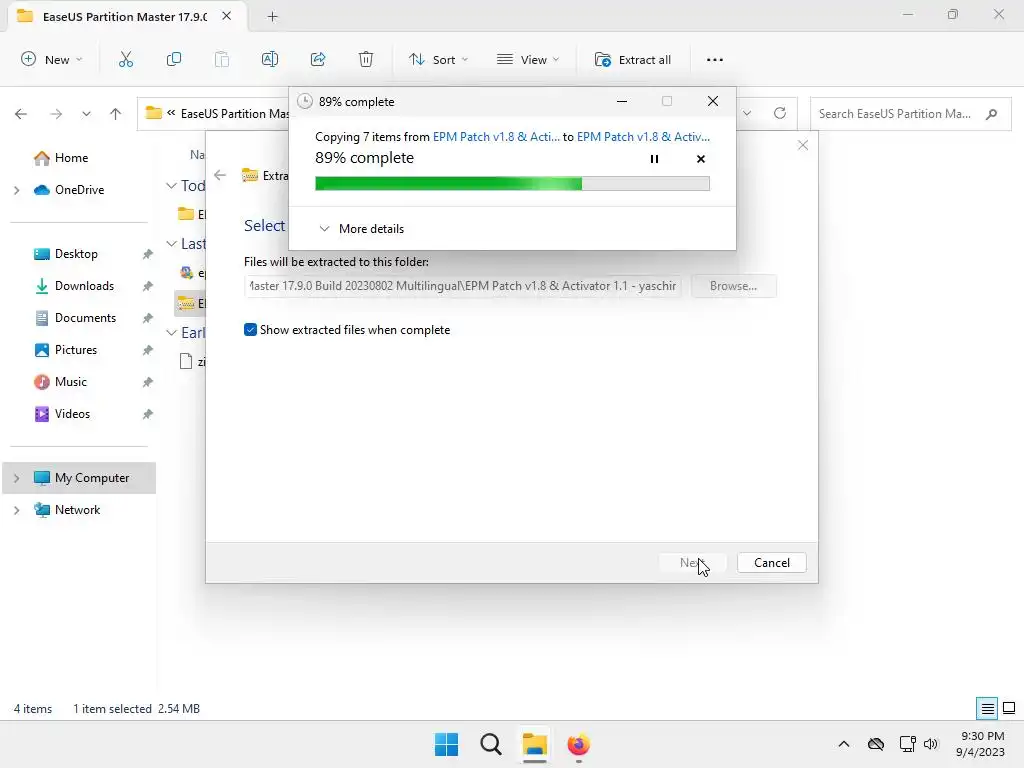Click the search magnifier in Explorer search box
Image resolution: width=1024 pixels, height=768 pixels.
991,114
